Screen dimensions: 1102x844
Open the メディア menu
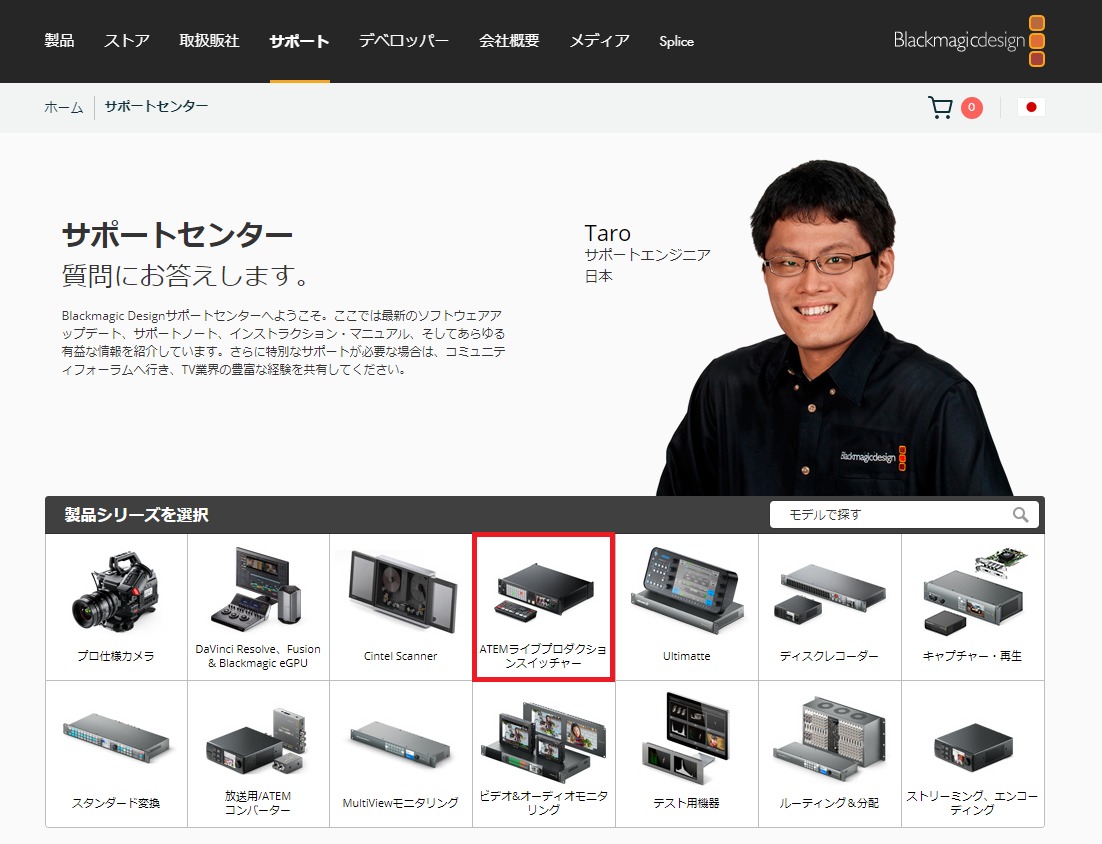pos(599,41)
